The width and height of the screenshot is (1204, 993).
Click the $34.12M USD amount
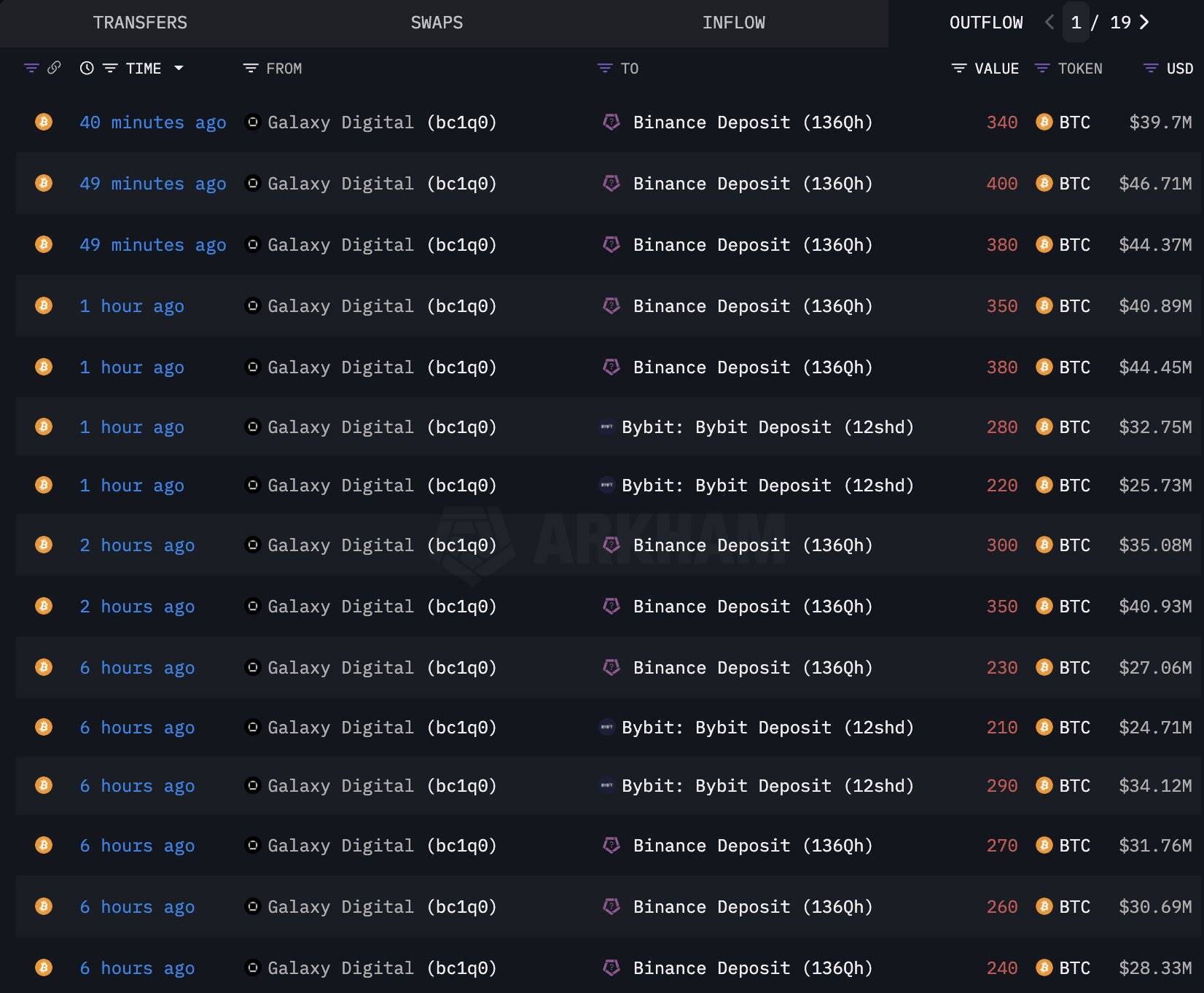click(x=1155, y=786)
